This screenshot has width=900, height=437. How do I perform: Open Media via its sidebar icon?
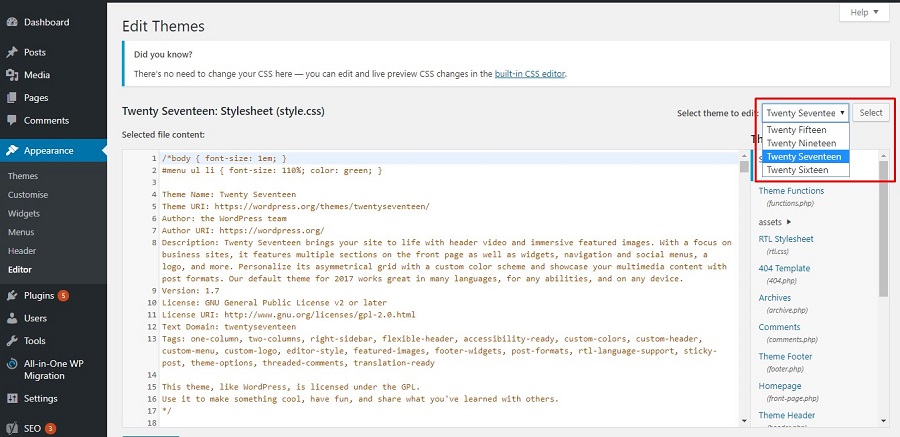point(12,75)
